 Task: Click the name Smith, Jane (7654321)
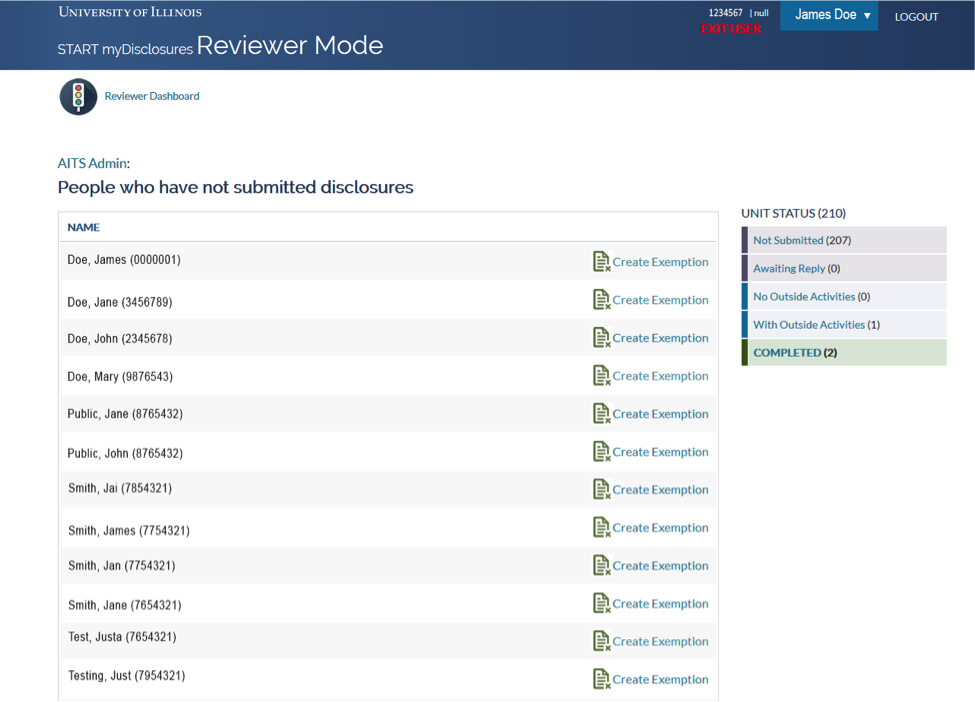pyautogui.click(x=124, y=606)
